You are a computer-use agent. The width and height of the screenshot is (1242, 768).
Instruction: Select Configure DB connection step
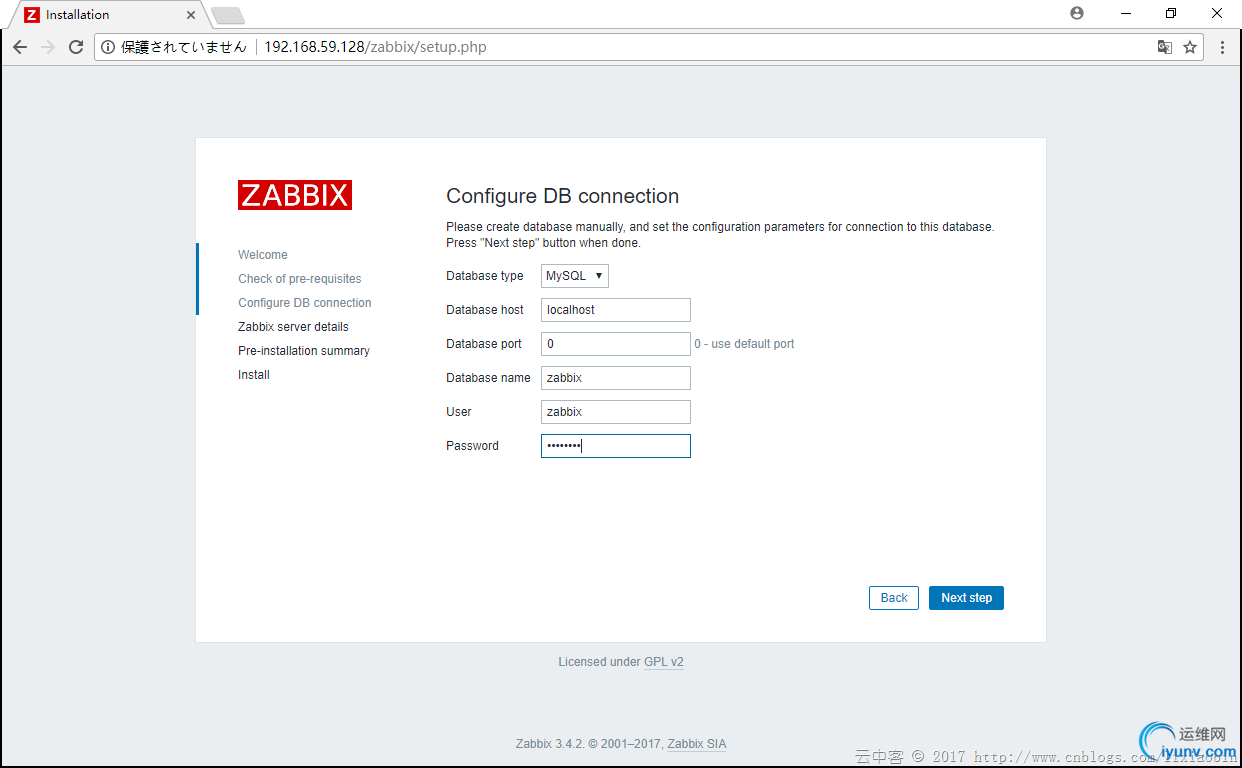pyautogui.click(x=305, y=303)
